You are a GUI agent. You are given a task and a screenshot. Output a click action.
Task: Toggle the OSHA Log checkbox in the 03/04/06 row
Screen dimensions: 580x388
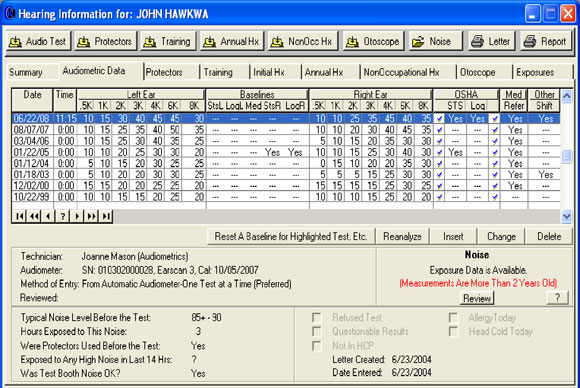pos(495,141)
